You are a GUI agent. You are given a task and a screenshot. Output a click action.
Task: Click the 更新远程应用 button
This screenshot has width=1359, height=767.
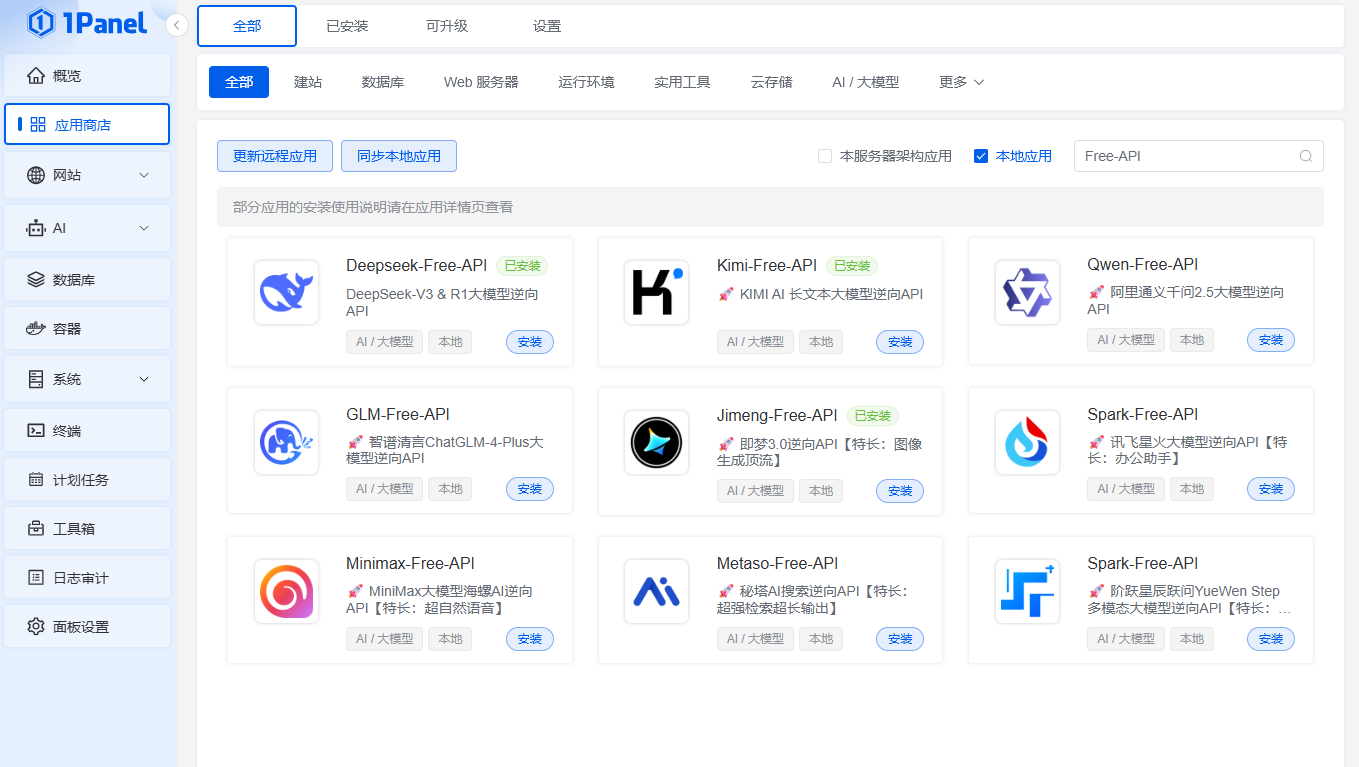coord(275,156)
